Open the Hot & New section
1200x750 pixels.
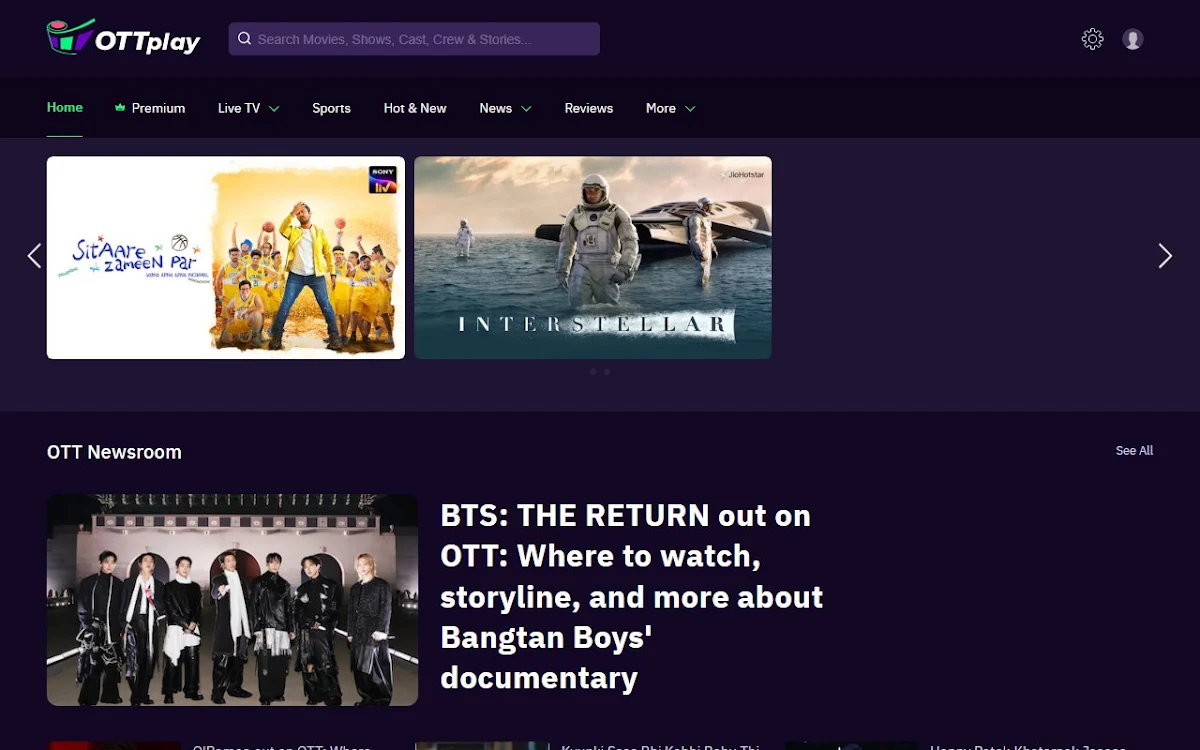tap(415, 108)
